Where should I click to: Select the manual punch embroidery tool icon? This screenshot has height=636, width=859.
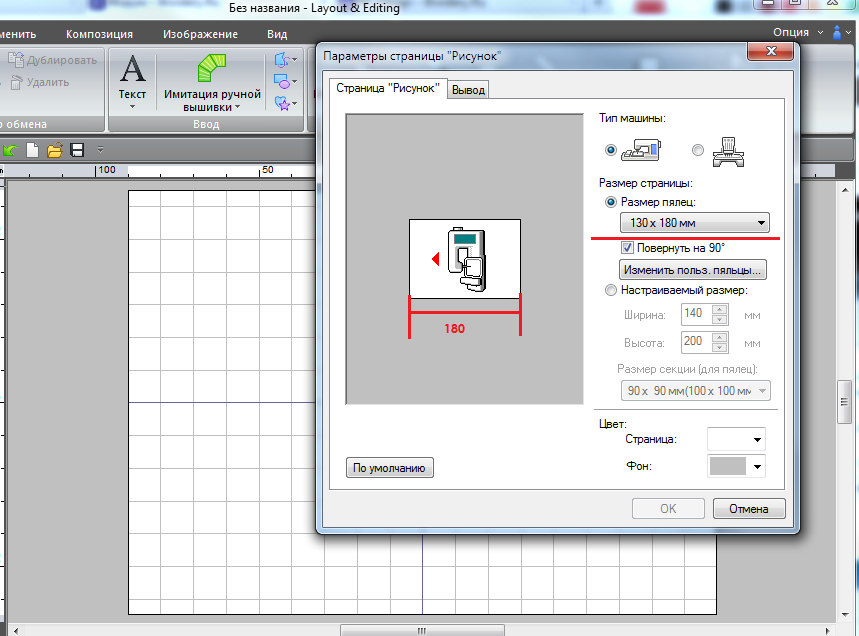tap(211, 72)
